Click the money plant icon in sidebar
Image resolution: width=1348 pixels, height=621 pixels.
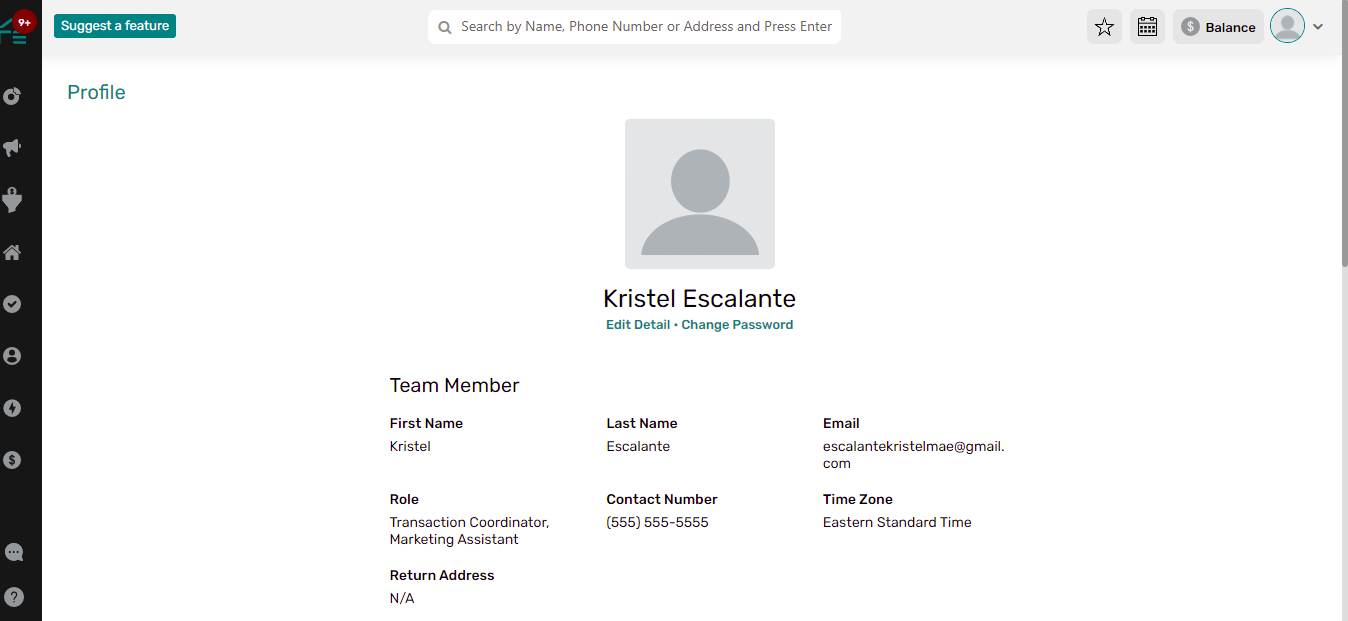point(12,200)
